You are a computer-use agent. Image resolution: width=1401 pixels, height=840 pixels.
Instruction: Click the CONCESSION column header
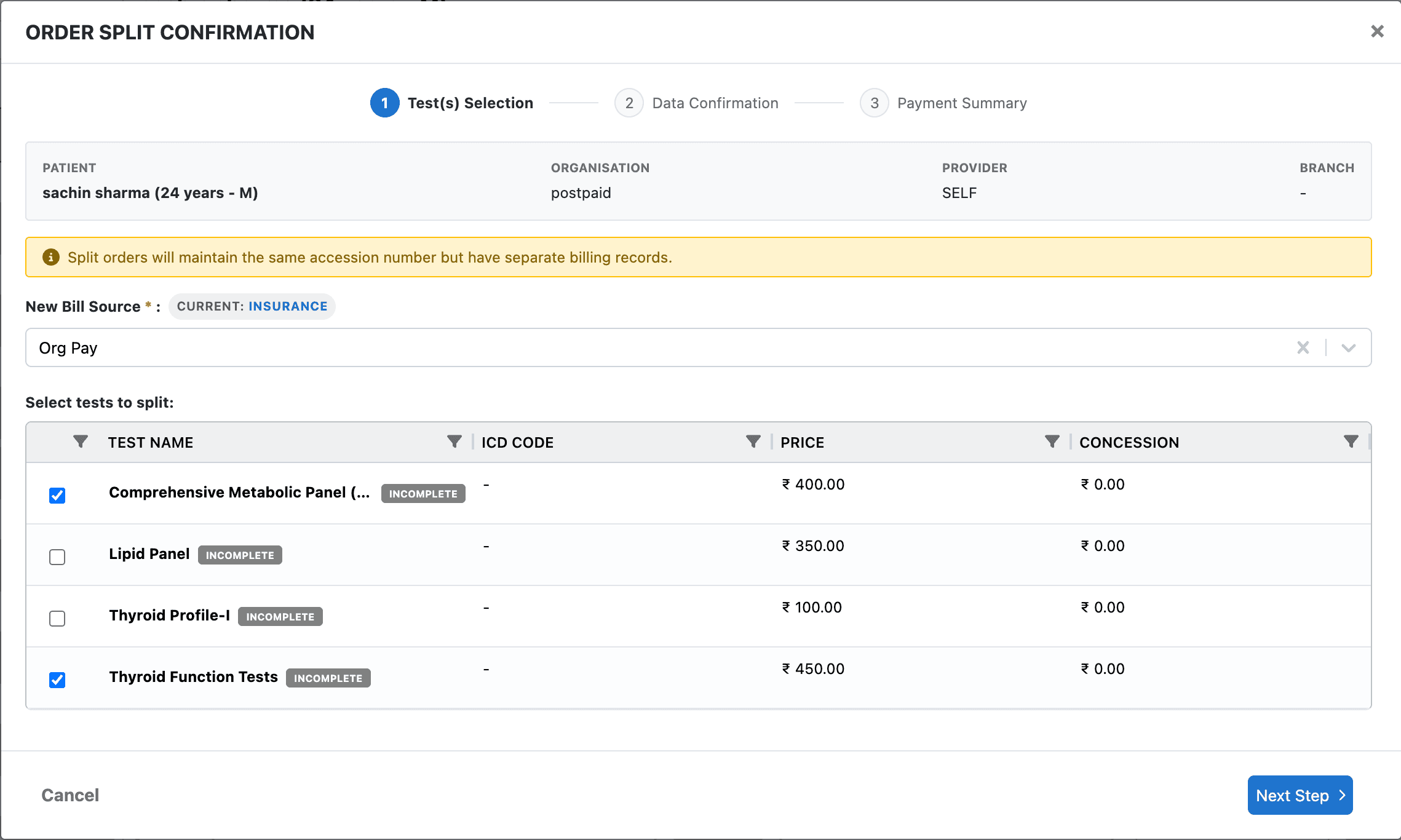pos(1129,442)
